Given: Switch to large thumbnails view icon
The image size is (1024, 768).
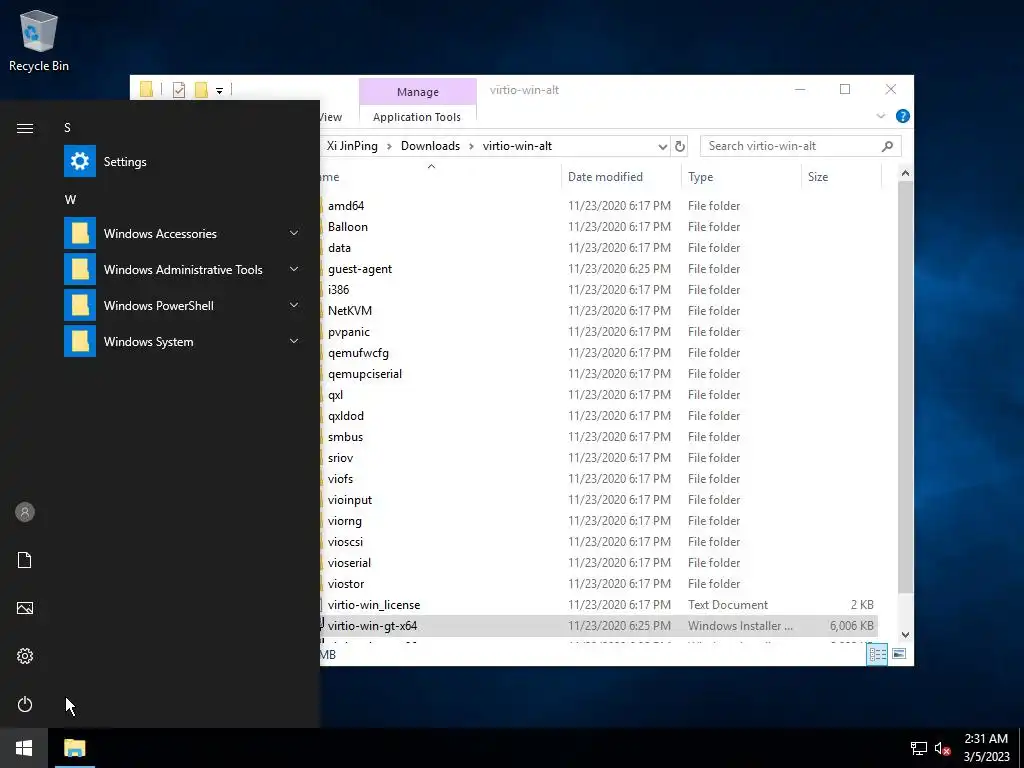Looking at the screenshot, I should [x=899, y=654].
